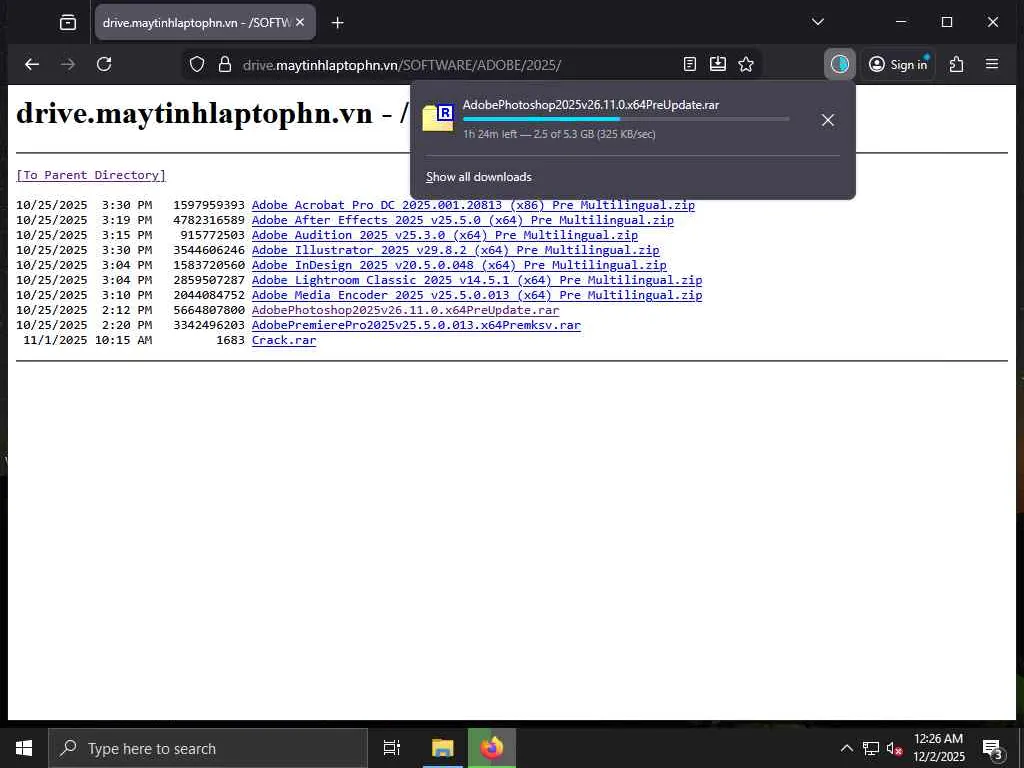This screenshot has height=768, width=1024.
Task: Click the browser Back arrow
Action: pyautogui.click(x=31, y=64)
